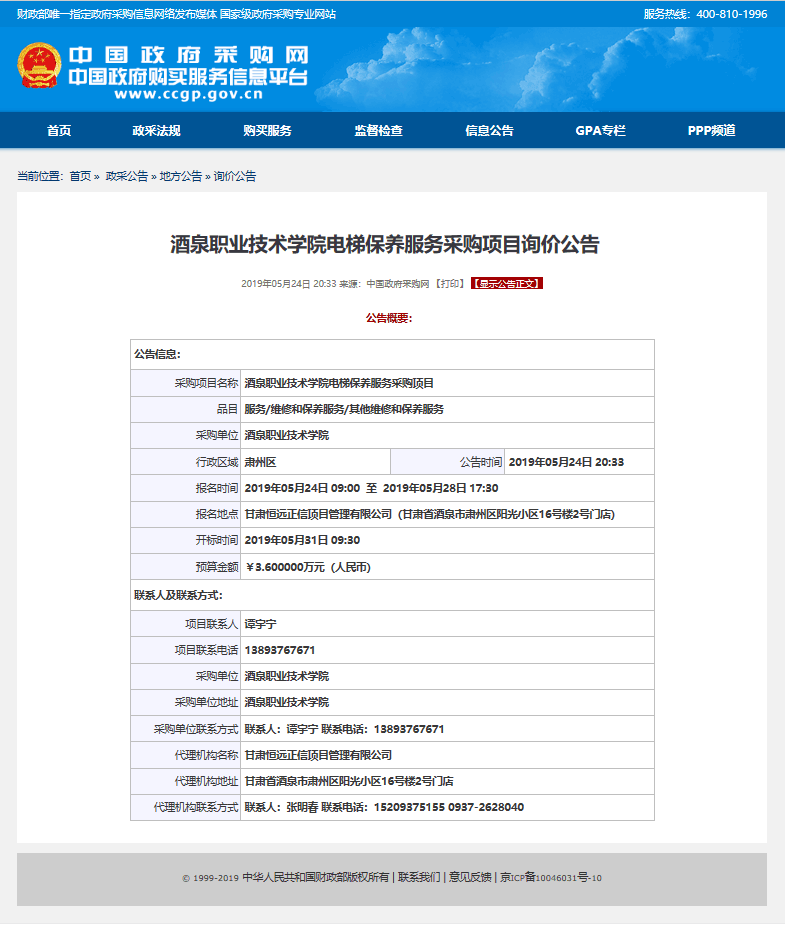Select the GPA专栏 menu item
This screenshot has width=785, height=935.
pos(600,131)
